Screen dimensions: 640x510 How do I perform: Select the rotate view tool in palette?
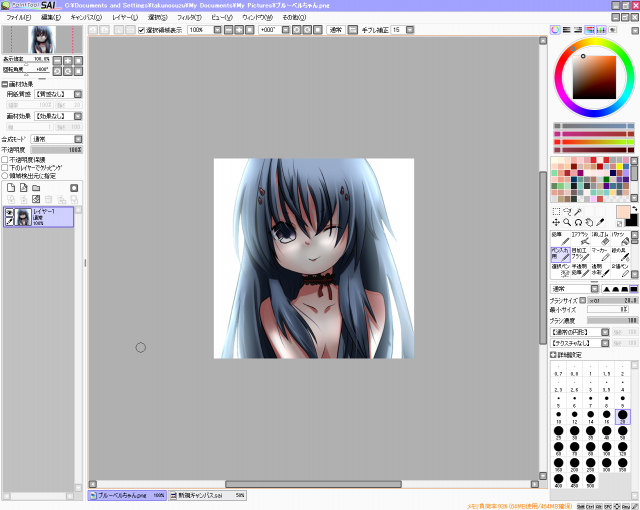(x=578, y=222)
